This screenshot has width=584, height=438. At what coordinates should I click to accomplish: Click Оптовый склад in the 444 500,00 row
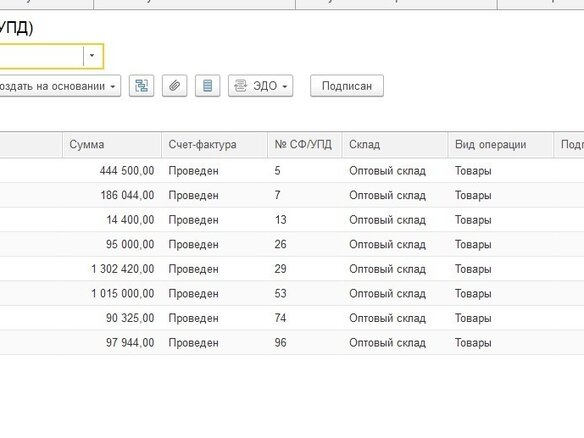tap(387, 171)
